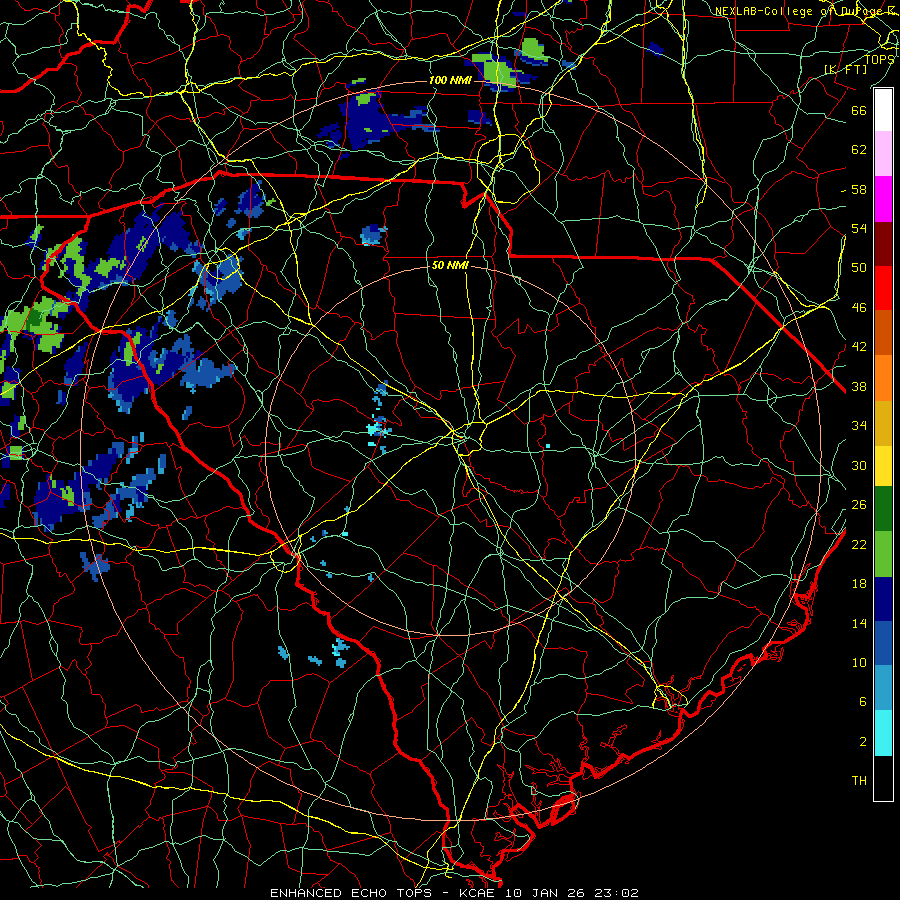This screenshot has height=900, width=900.
Task: Click the dark orange legend swatch
Action: (x=883, y=332)
